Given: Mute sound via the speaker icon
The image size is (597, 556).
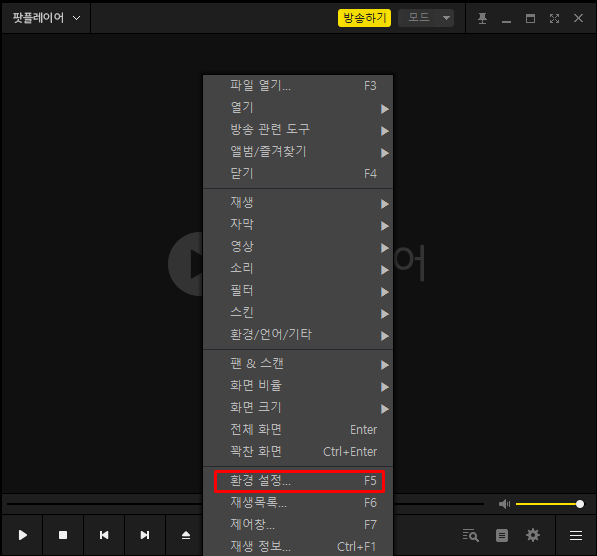Looking at the screenshot, I should tap(504, 504).
